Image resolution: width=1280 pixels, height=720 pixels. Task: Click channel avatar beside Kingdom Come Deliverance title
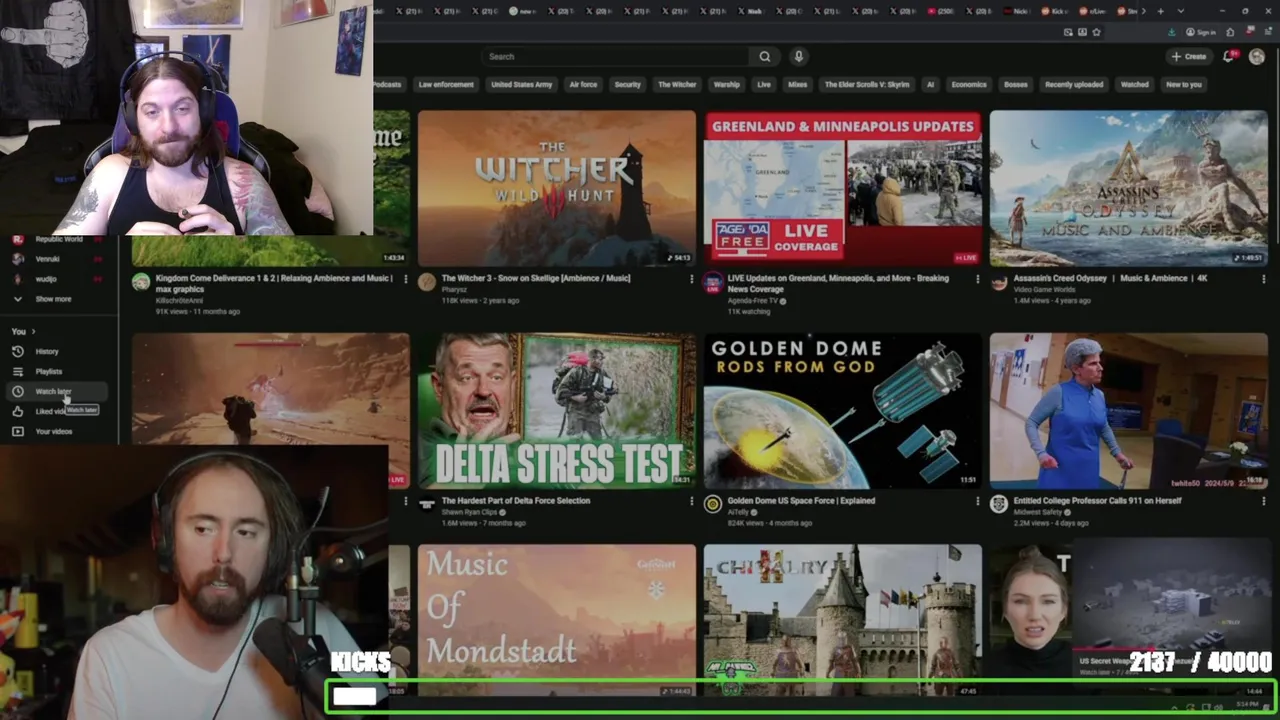pos(141,282)
